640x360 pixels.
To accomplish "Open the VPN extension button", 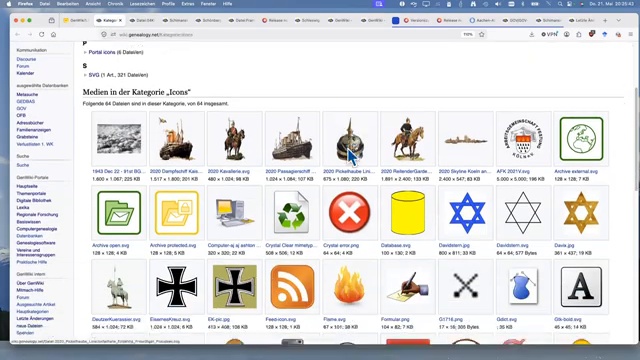I will [549, 35].
